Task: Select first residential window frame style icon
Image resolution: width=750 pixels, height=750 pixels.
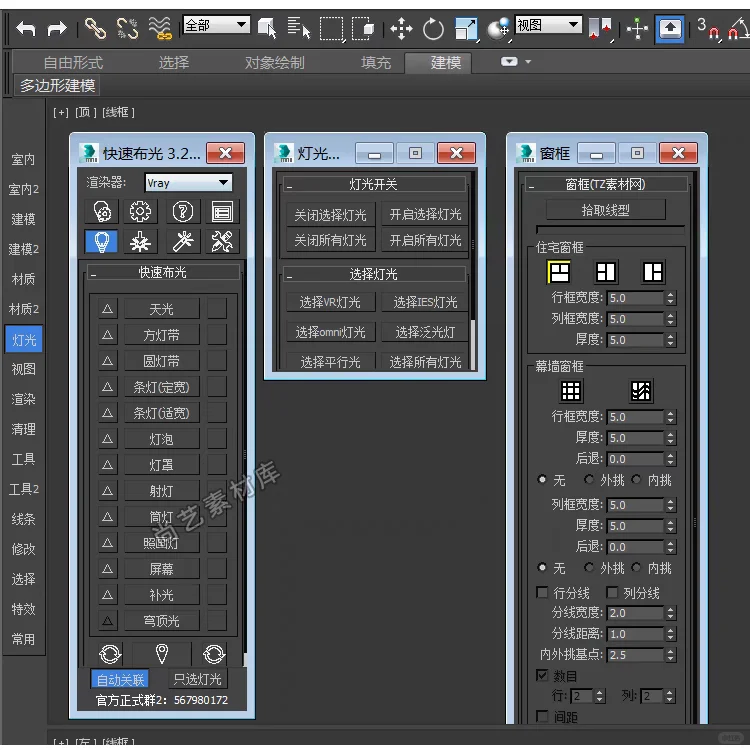Action: tap(558, 272)
